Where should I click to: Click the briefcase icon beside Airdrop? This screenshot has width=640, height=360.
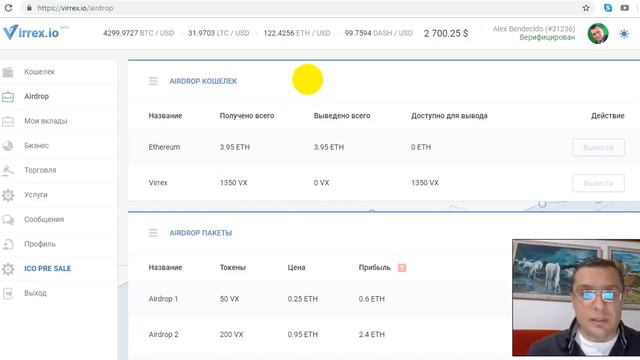[8, 97]
